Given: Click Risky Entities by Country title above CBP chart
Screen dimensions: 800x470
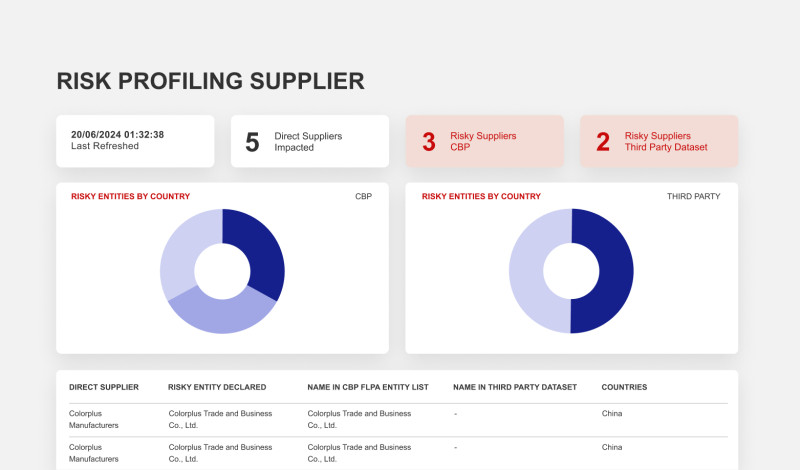Looking at the screenshot, I should [x=130, y=197].
